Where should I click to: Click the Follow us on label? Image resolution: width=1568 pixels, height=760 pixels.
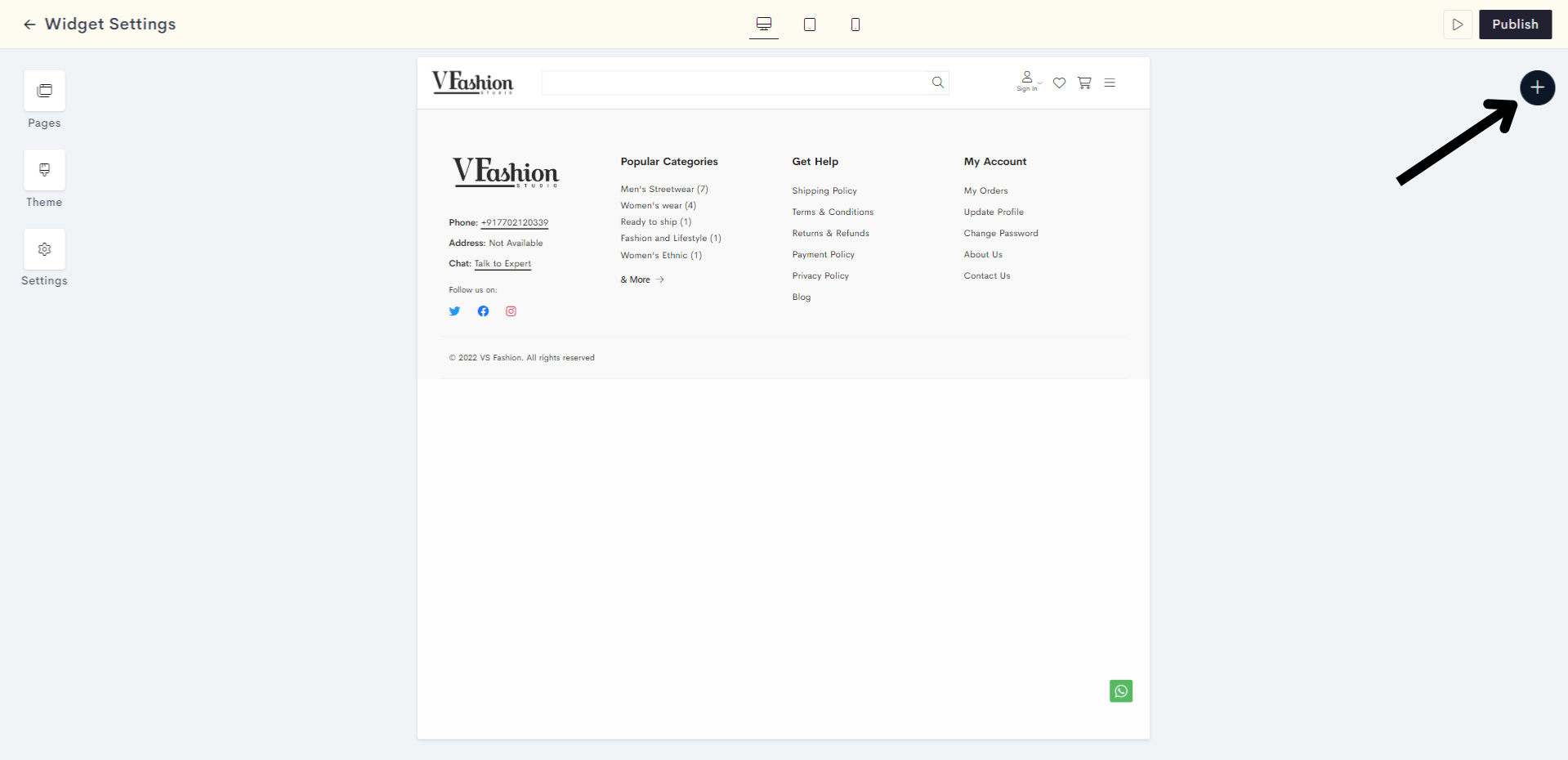point(473,290)
